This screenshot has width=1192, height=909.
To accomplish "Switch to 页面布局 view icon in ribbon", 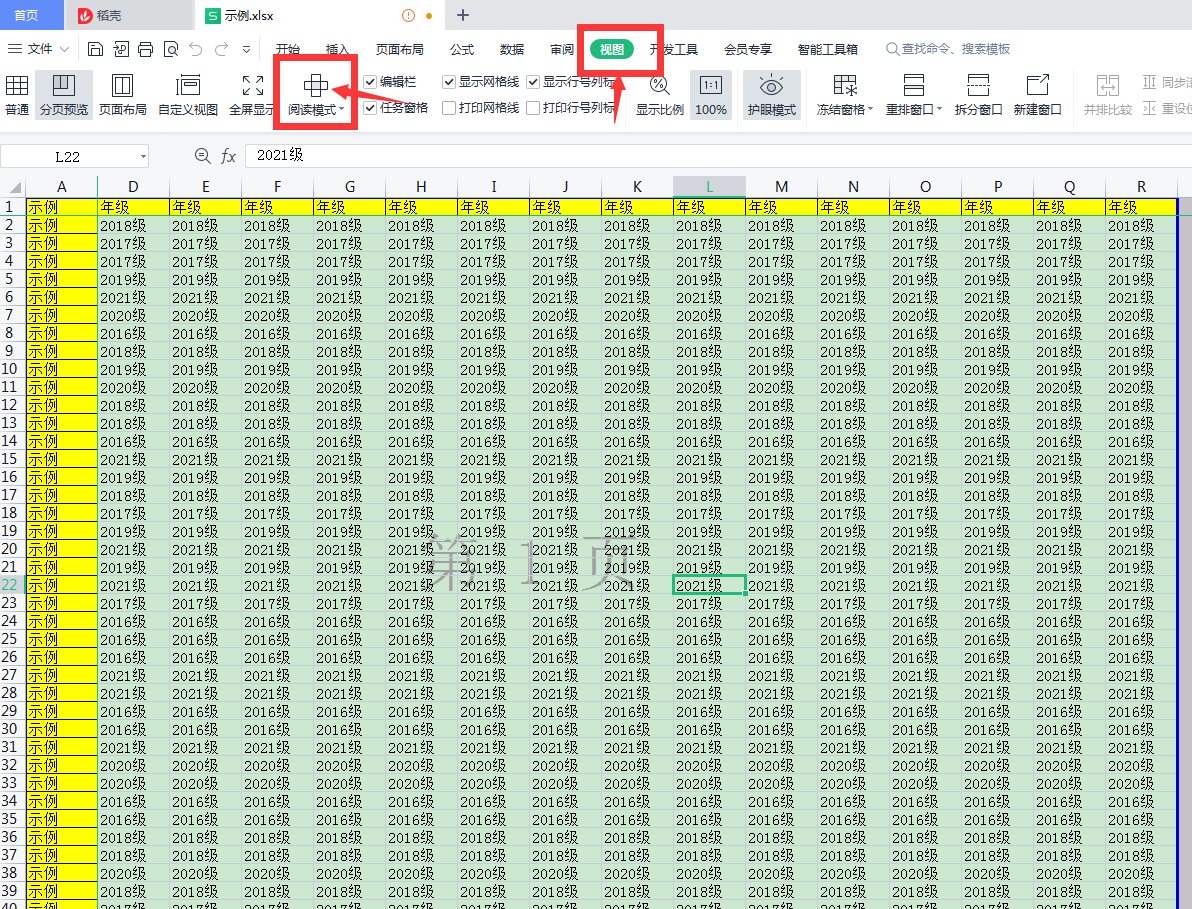I will (x=122, y=95).
